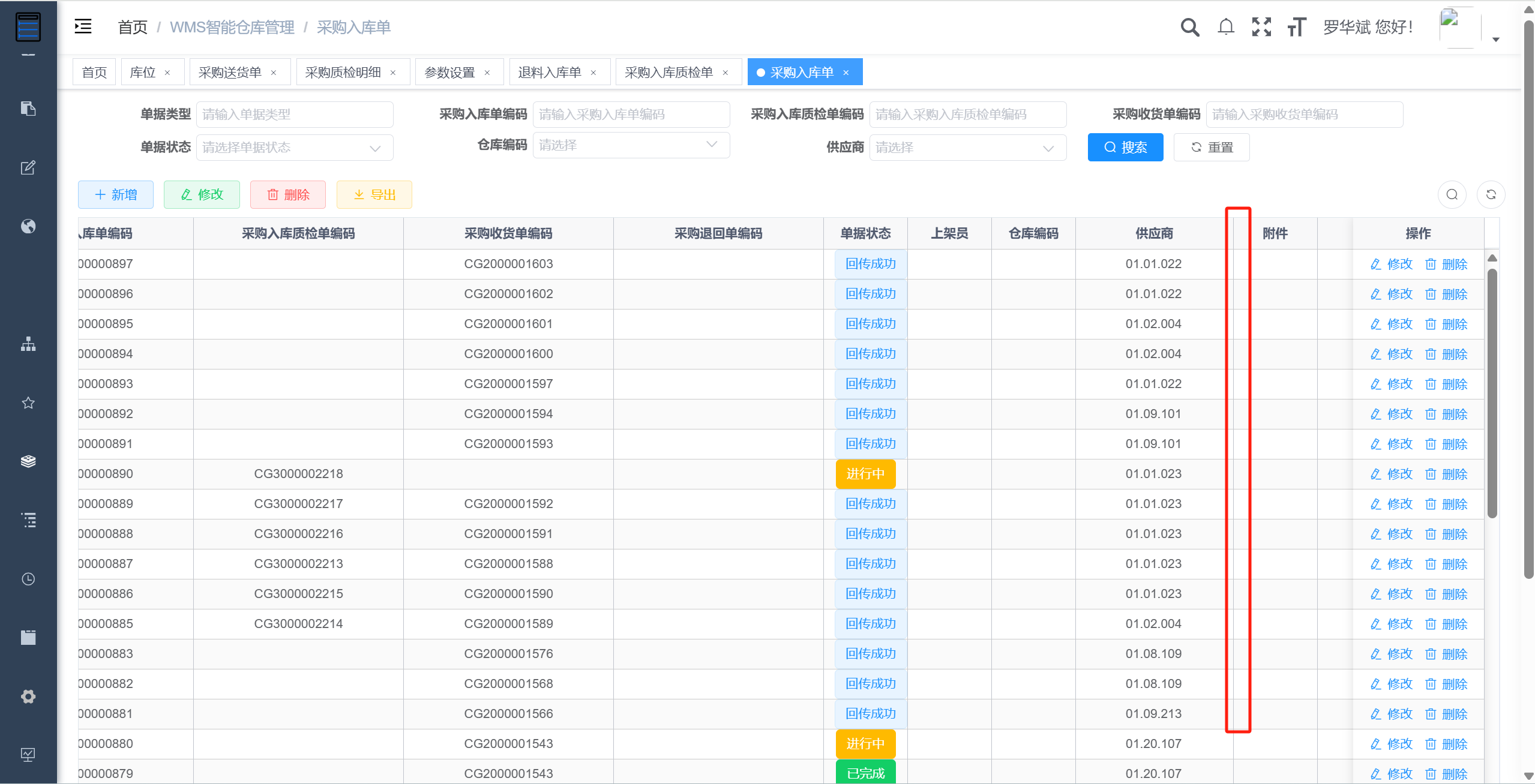Open the header search magnifier icon
This screenshot has height=784, width=1535.
(x=1189, y=27)
